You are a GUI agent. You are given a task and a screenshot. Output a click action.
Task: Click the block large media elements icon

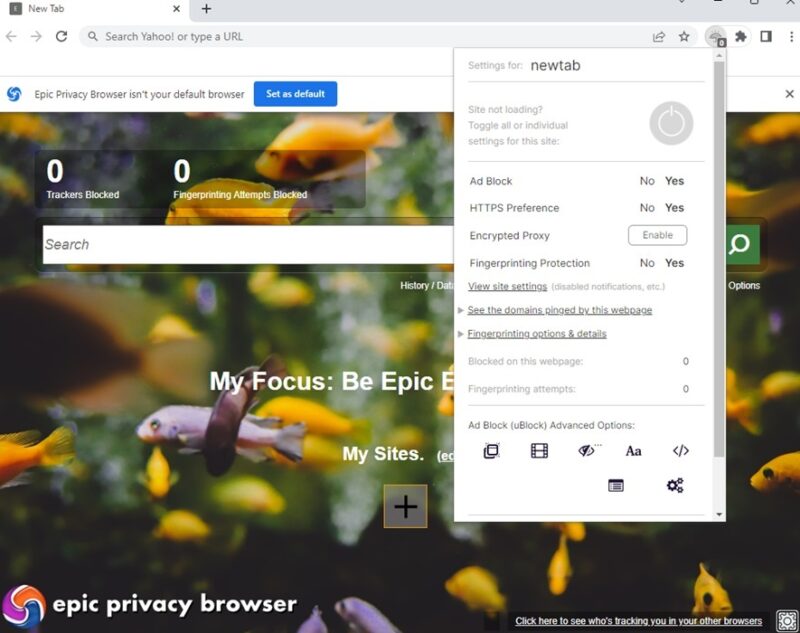[538, 451]
